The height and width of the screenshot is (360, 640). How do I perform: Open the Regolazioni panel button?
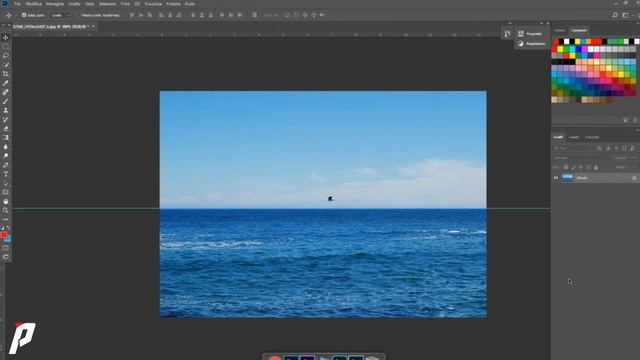point(531,44)
